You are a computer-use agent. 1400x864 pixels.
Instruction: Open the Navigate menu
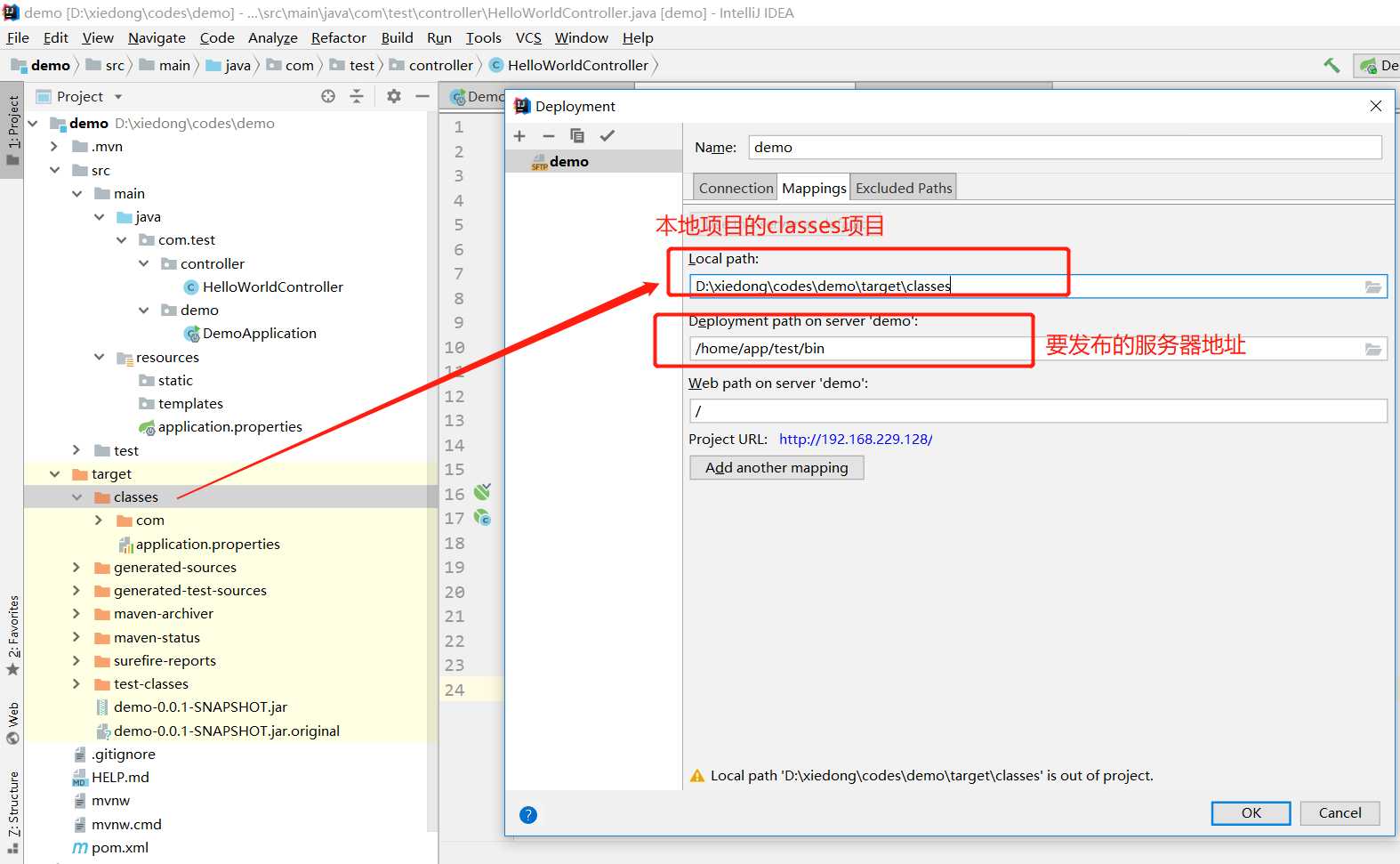157,37
